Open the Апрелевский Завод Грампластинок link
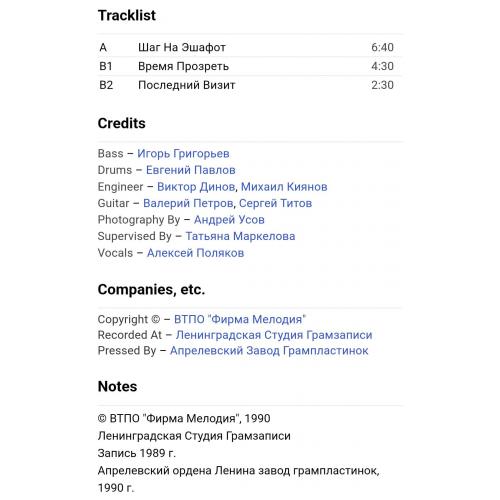This screenshot has height=500, width=500. click(x=269, y=350)
